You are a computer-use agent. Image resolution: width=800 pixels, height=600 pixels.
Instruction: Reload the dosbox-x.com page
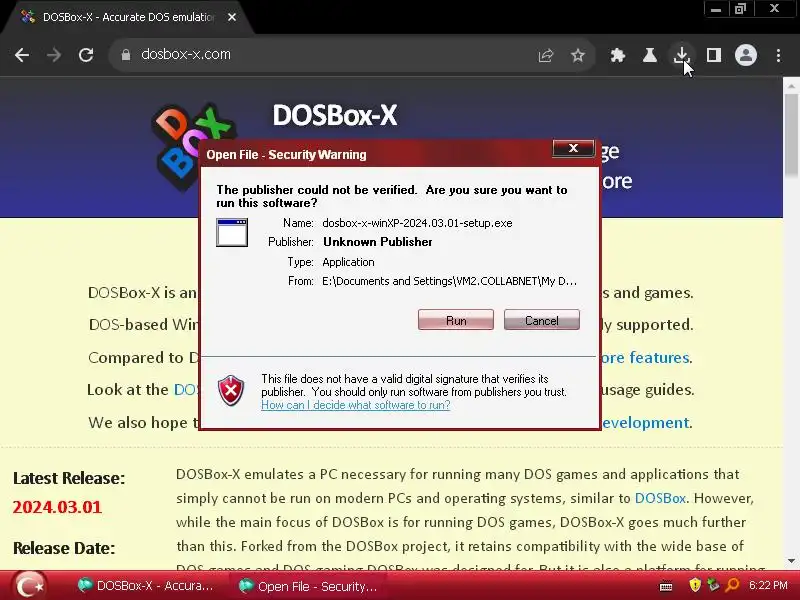click(x=86, y=55)
